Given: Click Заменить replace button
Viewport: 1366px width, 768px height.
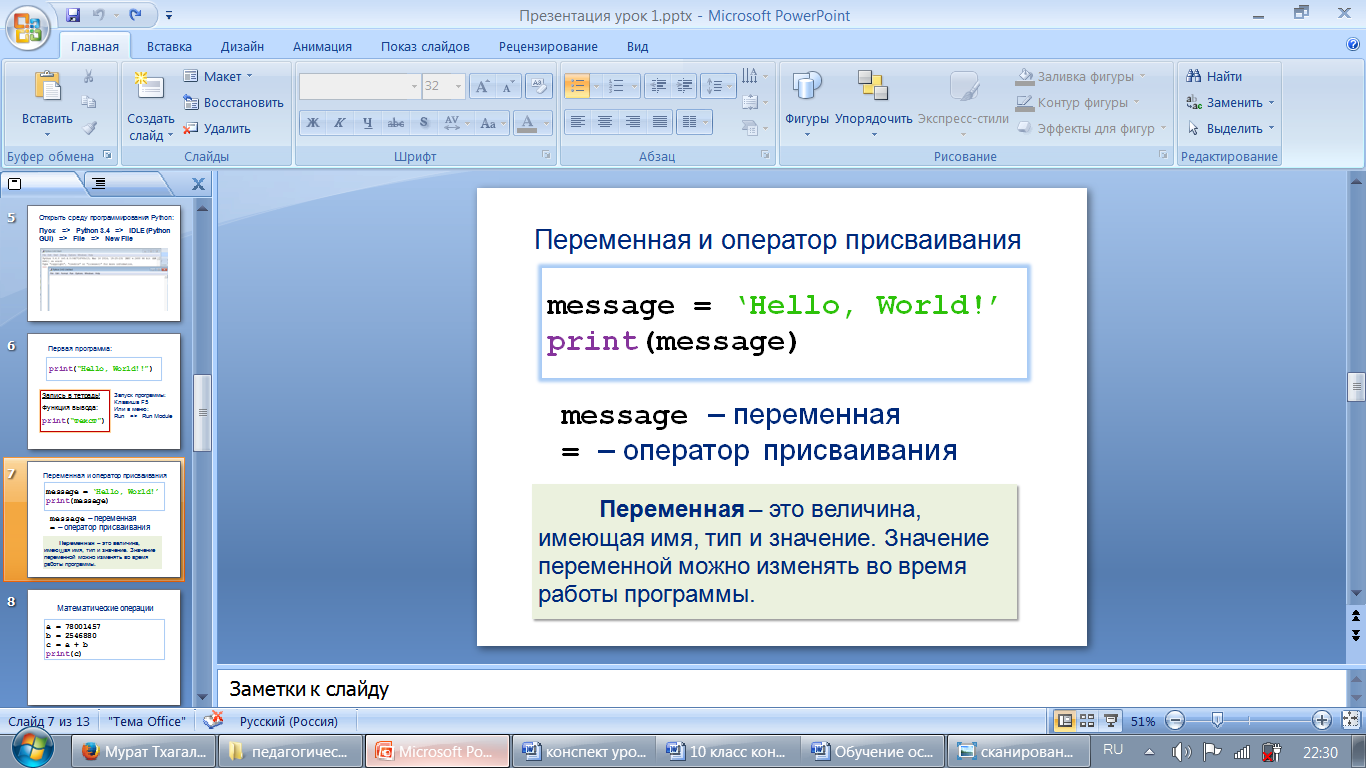Looking at the screenshot, I should coord(1230,102).
